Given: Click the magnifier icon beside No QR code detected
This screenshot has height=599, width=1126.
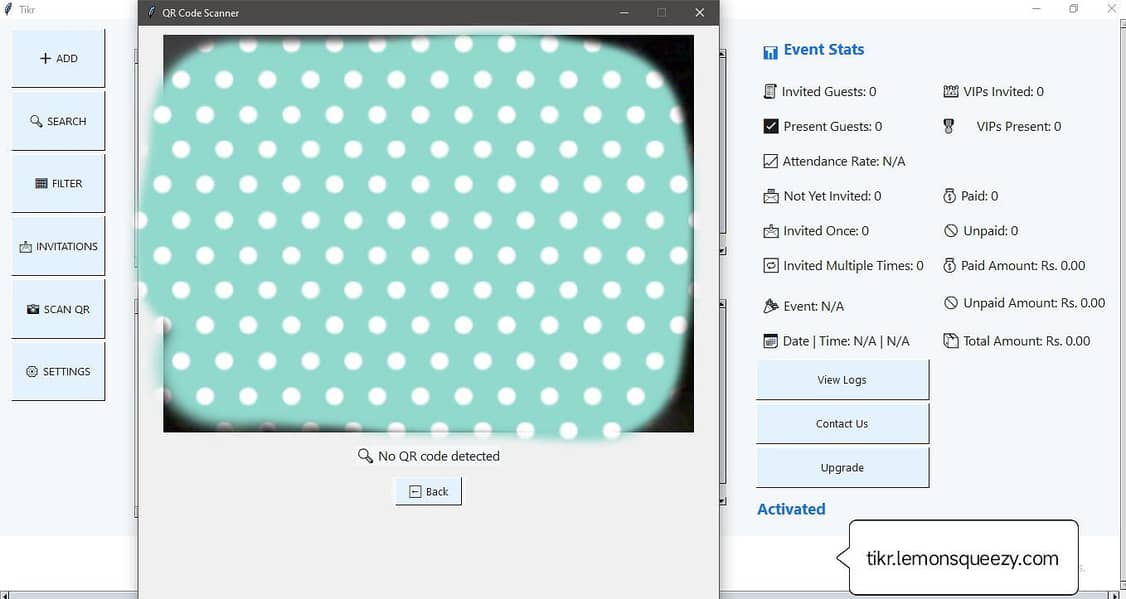Looking at the screenshot, I should pos(364,456).
